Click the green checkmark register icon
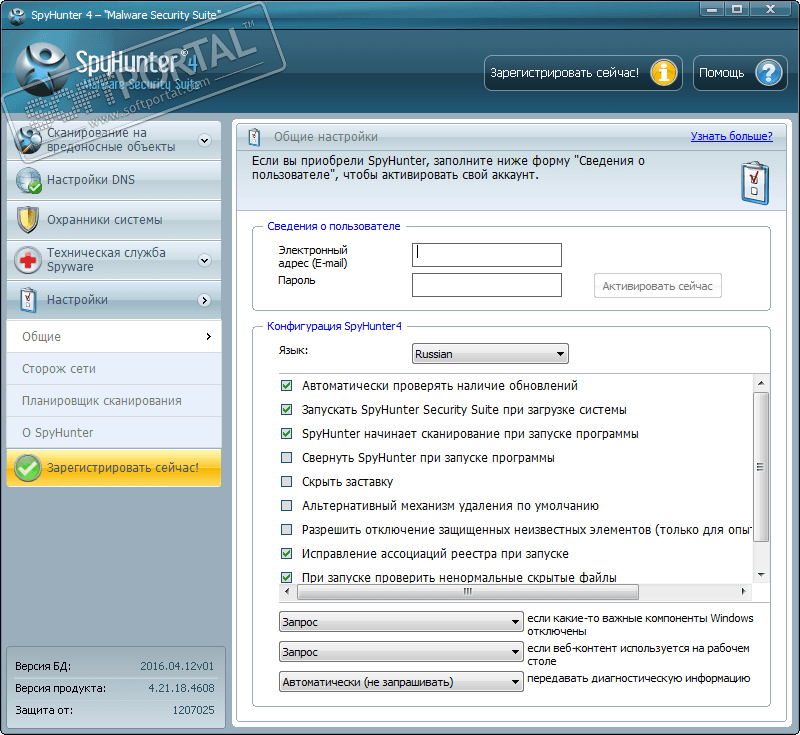The image size is (800, 735). click(x=28, y=468)
